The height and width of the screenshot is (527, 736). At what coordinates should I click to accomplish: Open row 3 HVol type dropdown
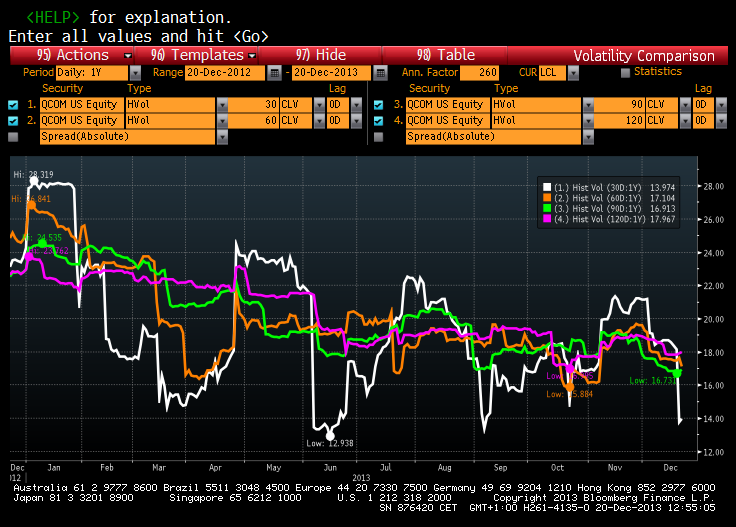click(x=588, y=105)
